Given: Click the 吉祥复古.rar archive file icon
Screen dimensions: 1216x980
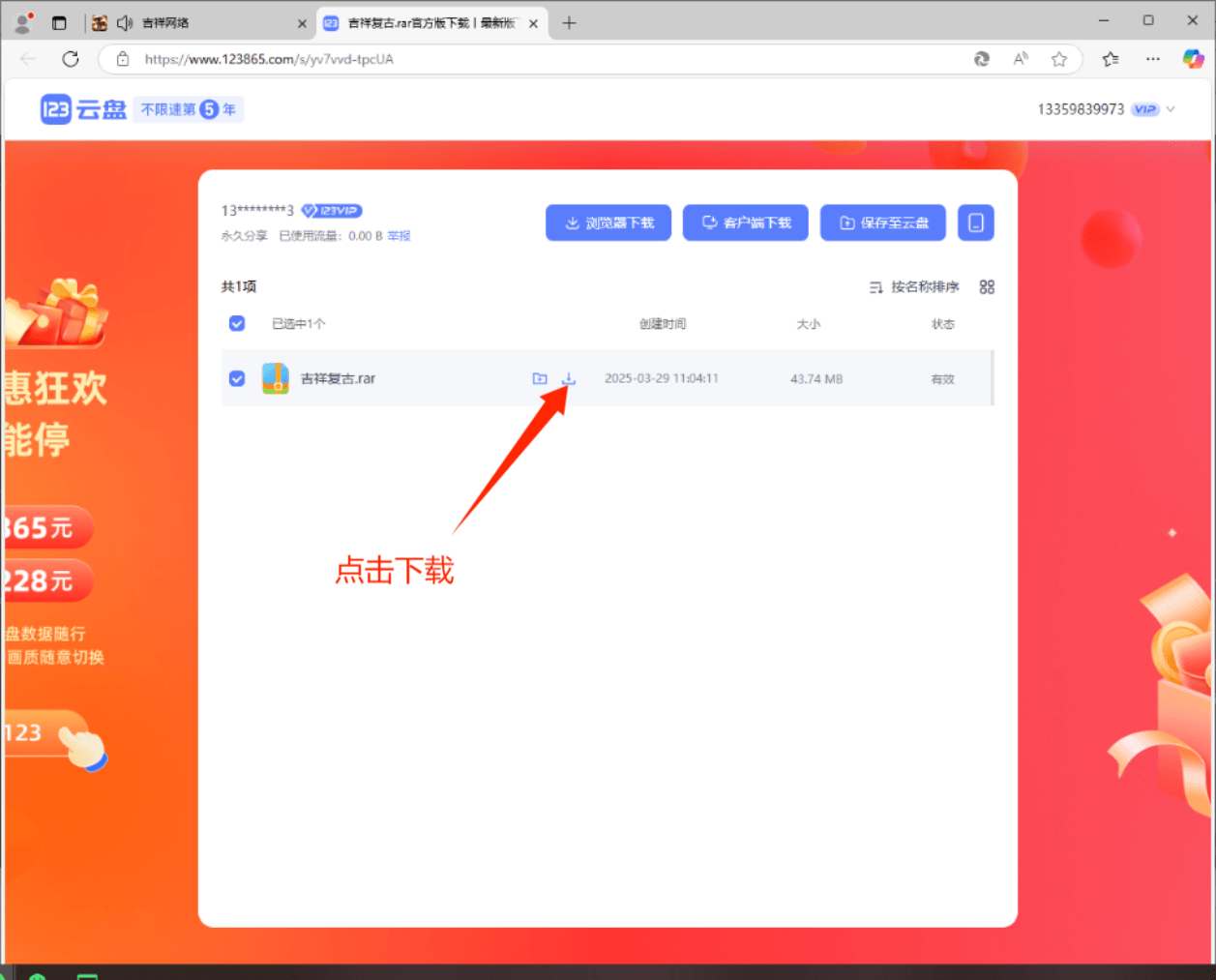Looking at the screenshot, I should point(276,378).
